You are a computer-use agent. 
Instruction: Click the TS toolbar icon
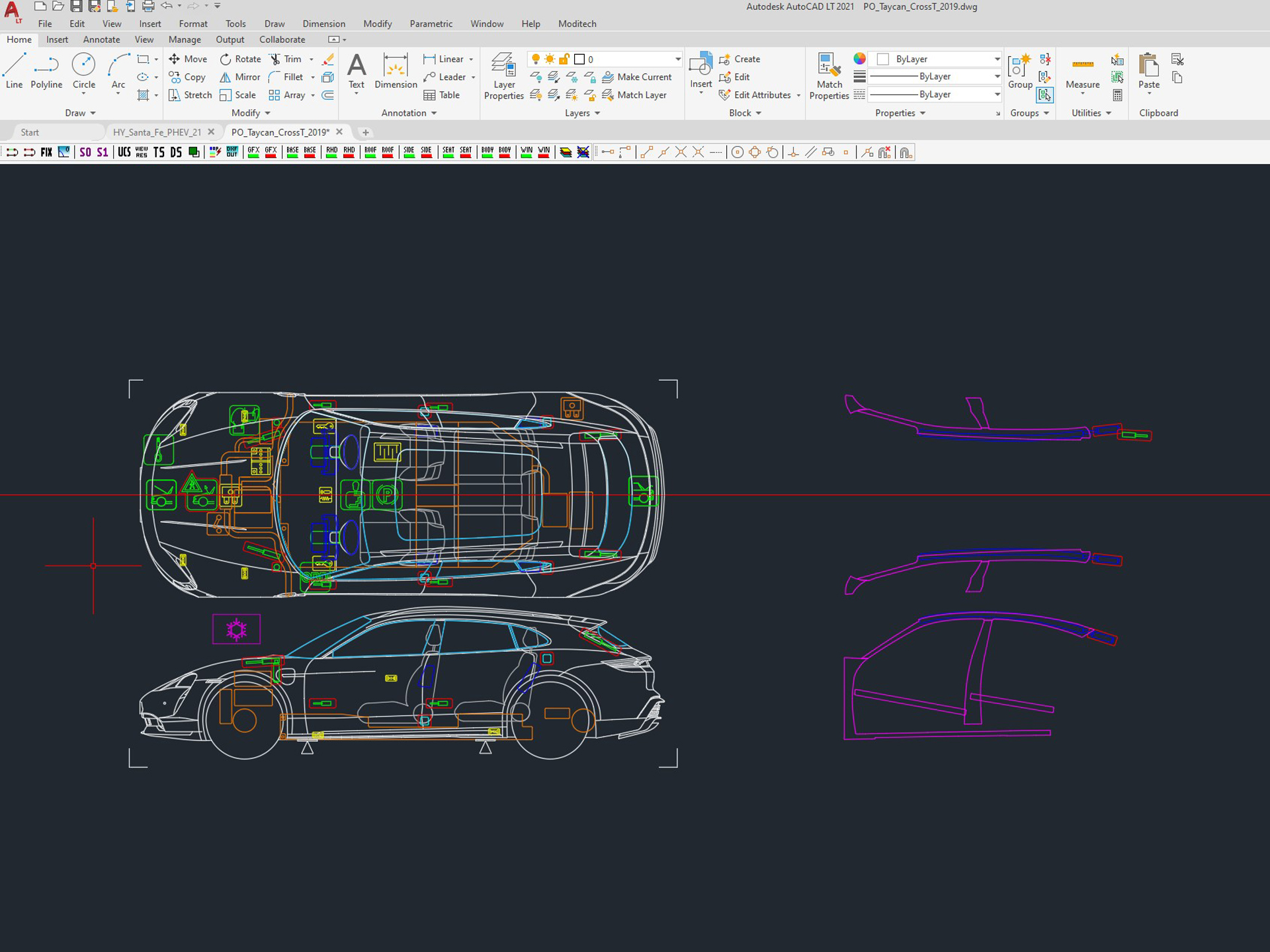pos(159,153)
